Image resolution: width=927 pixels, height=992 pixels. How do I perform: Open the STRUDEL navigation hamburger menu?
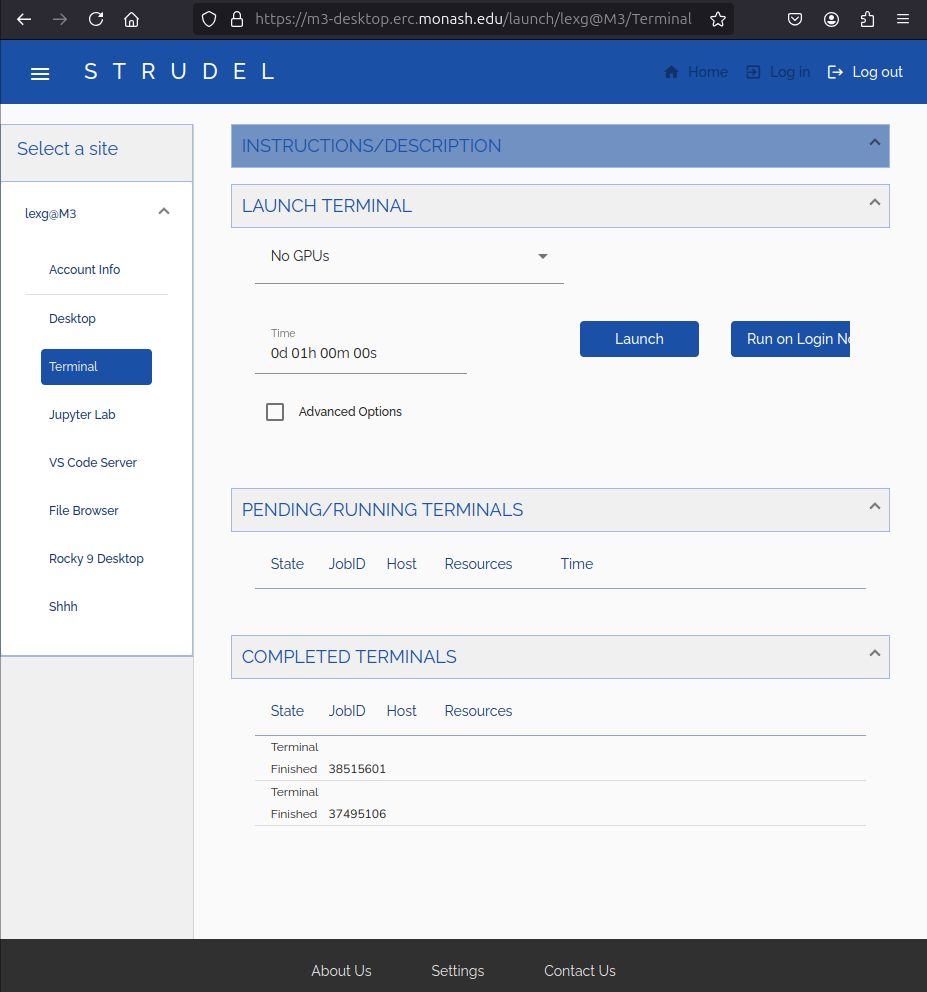(40, 72)
